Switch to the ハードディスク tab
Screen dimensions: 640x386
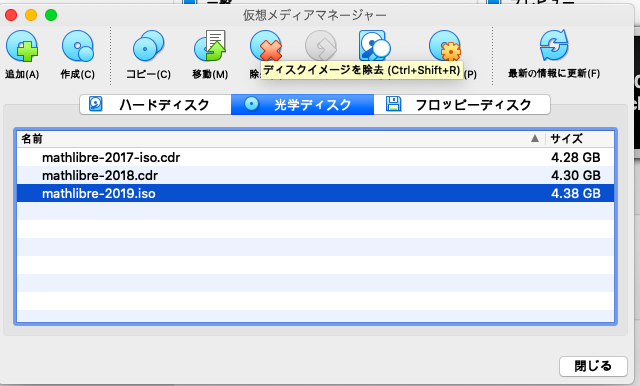click(x=156, y=105)
